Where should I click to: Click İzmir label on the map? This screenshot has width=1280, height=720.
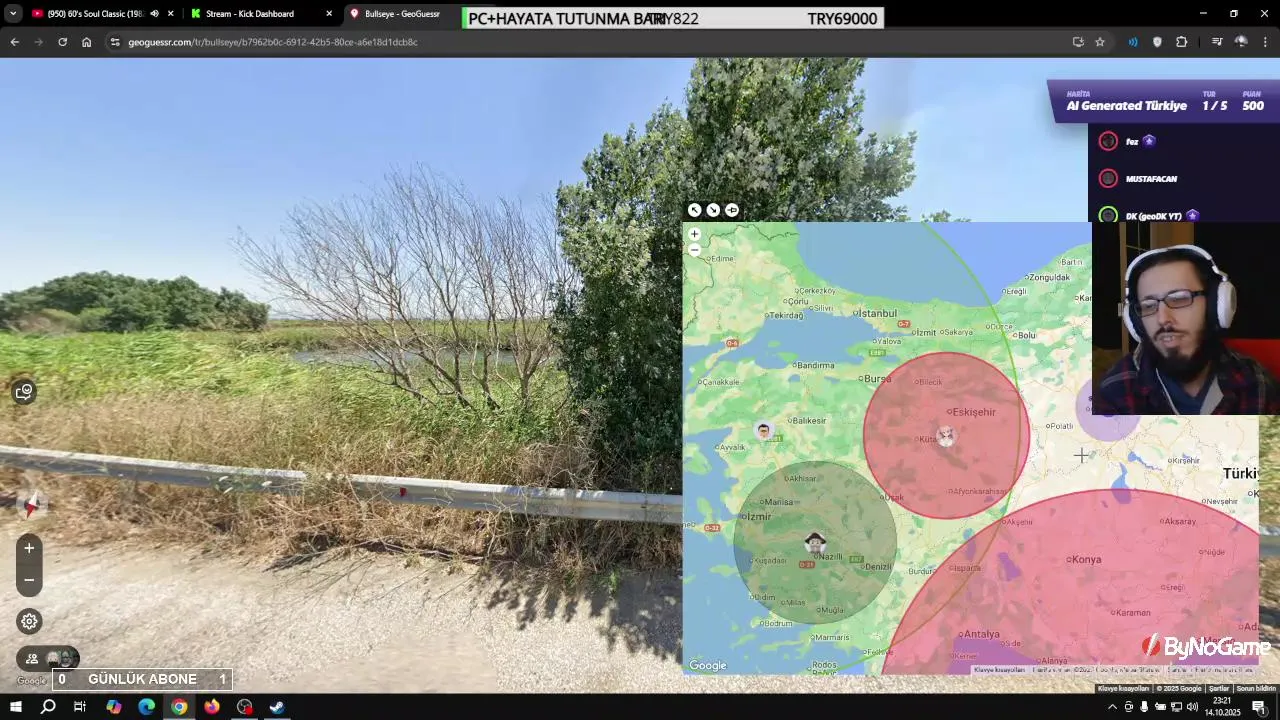coord(760,517)
